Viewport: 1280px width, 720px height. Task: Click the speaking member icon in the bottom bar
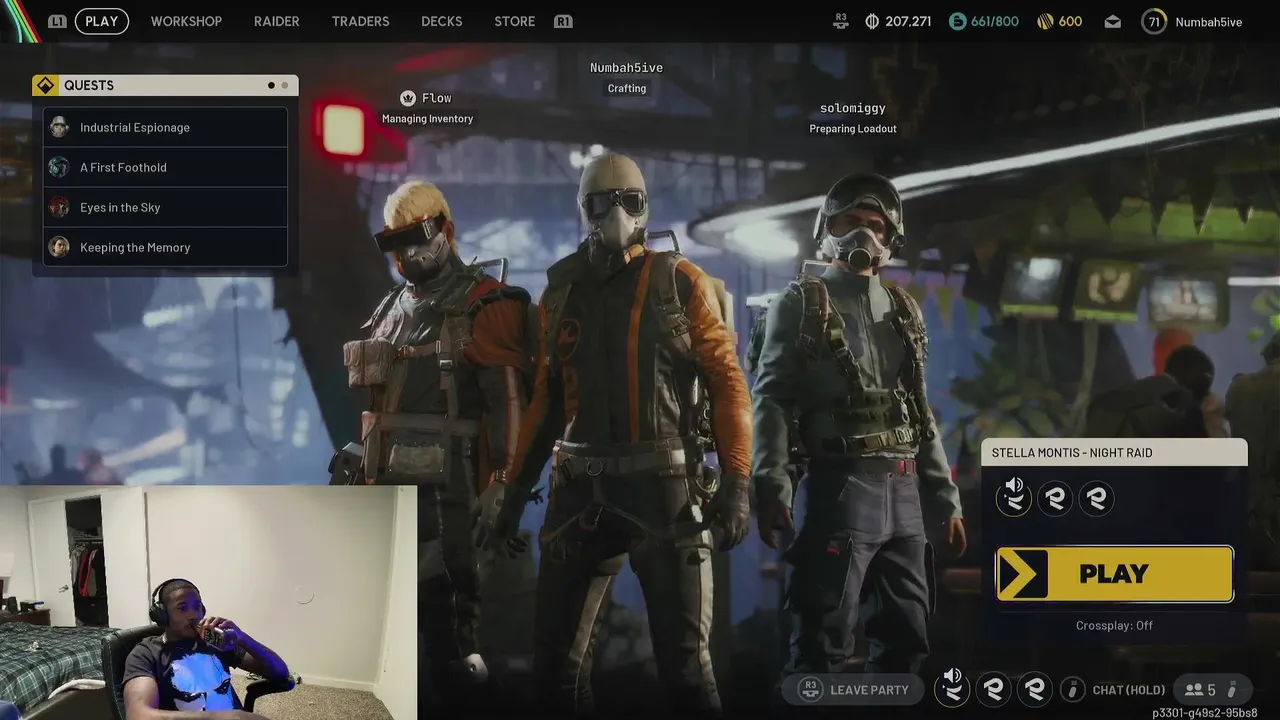952,688
